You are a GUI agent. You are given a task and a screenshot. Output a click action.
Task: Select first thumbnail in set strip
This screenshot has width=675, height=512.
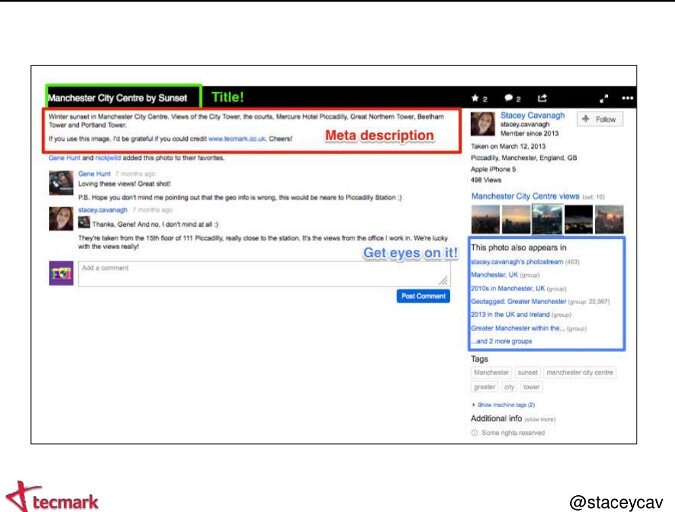tap(485, 219)
